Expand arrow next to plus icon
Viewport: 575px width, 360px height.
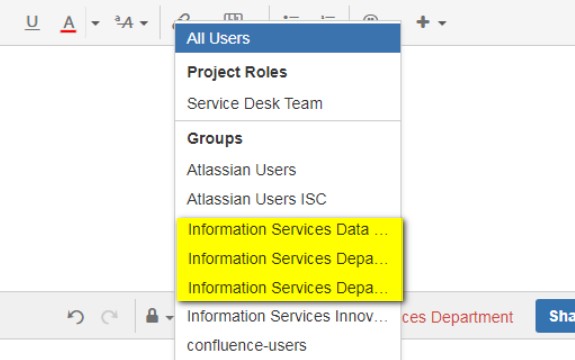(x=442, y=23)
